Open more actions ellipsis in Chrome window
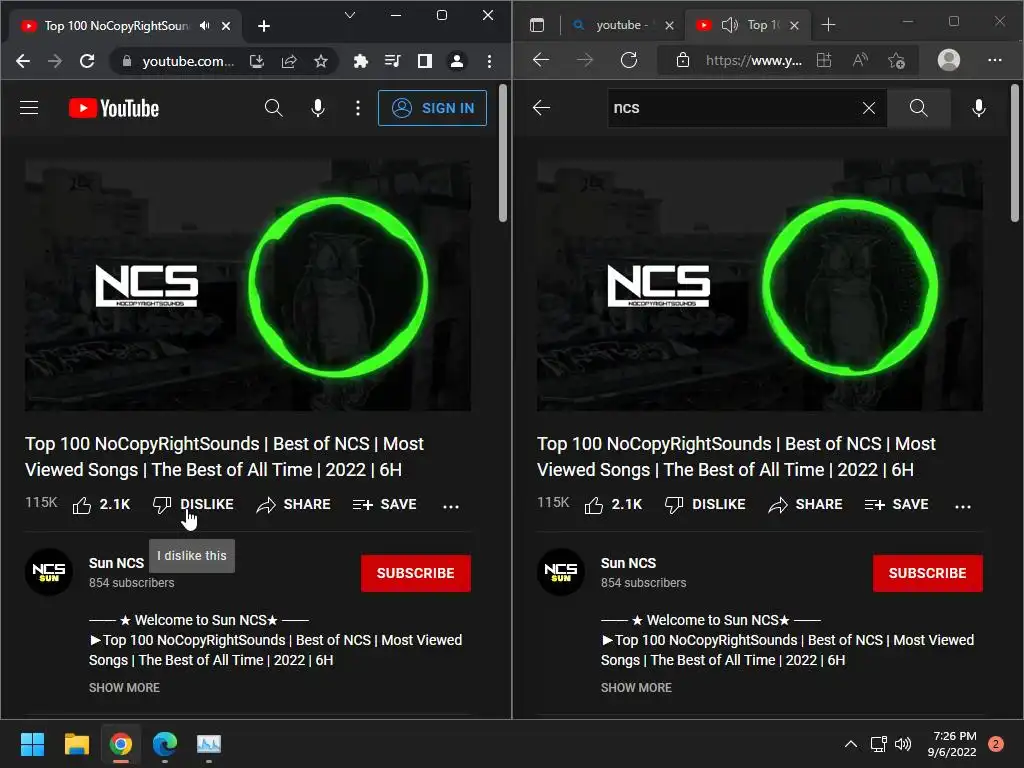1024x768 pixels. coord(451,505)
